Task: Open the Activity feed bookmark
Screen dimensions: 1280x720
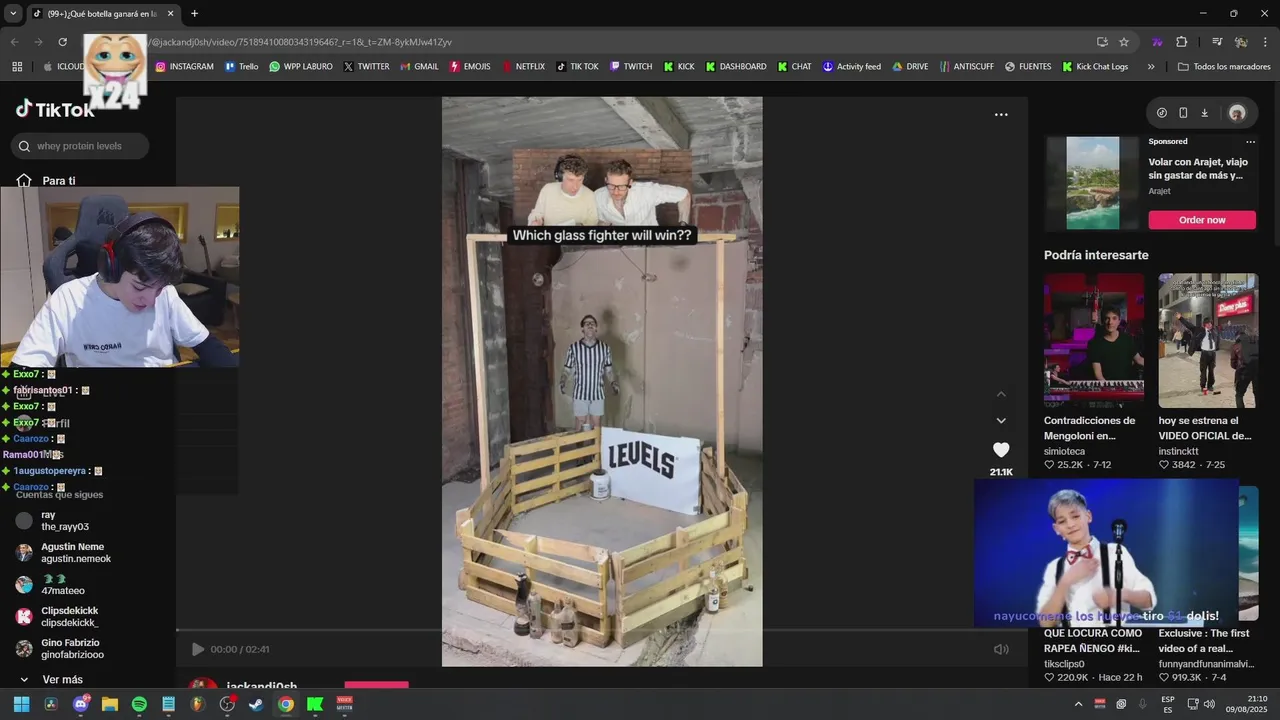Action: pyautogui.click(x=851, y=67)
